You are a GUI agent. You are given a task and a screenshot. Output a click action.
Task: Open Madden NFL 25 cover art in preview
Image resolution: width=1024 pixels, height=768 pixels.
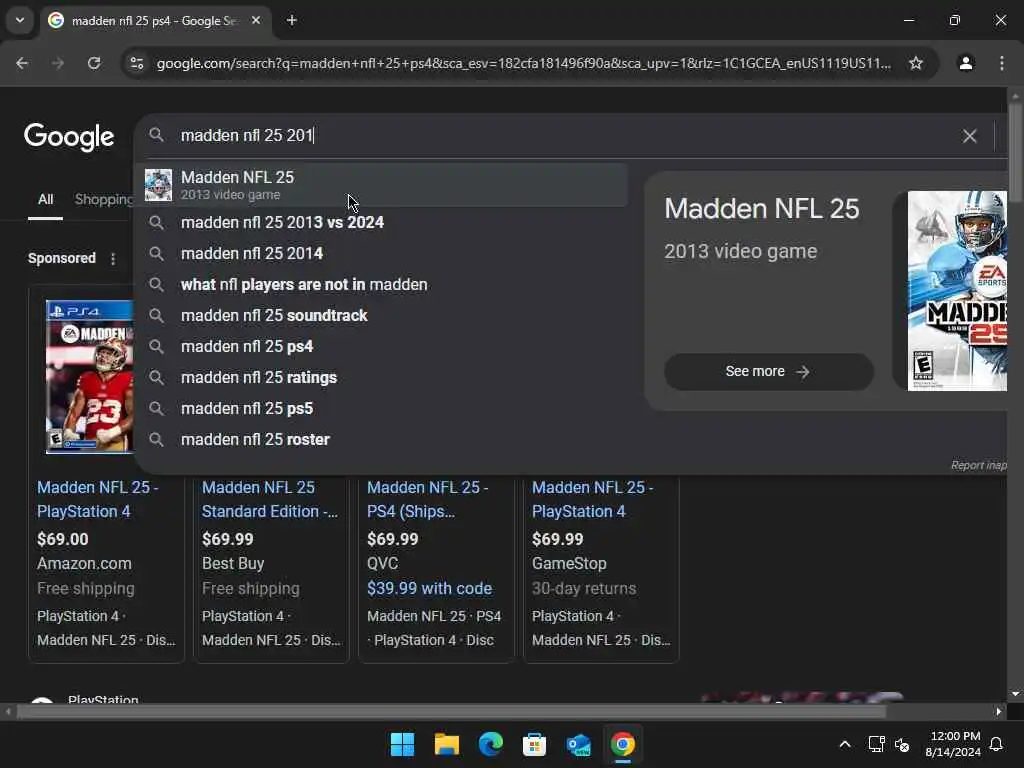(957, 291)
